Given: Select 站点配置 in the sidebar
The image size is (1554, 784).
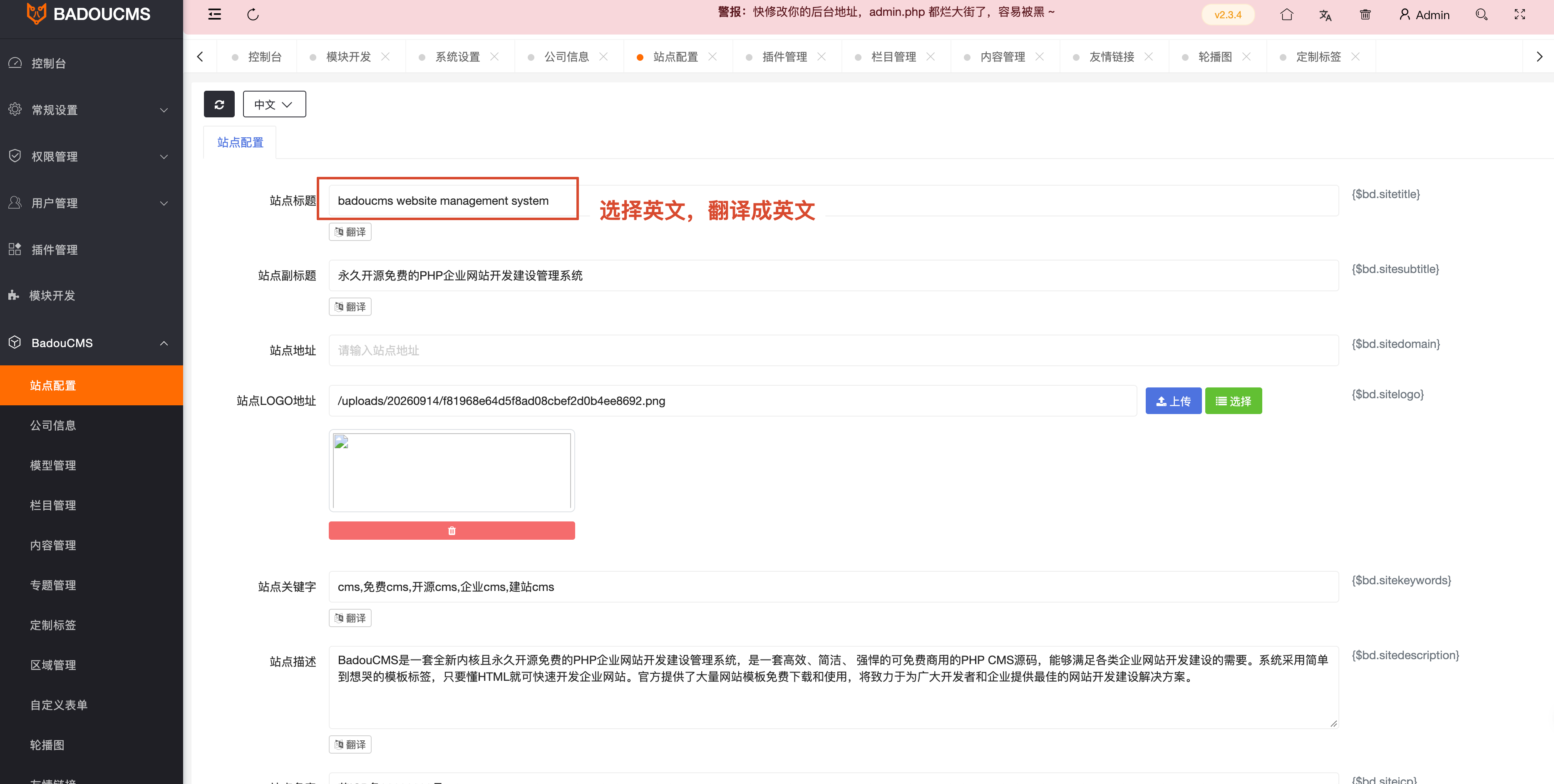Looking at the screenshot, I should pyautogui.click(x=92, y=385).
